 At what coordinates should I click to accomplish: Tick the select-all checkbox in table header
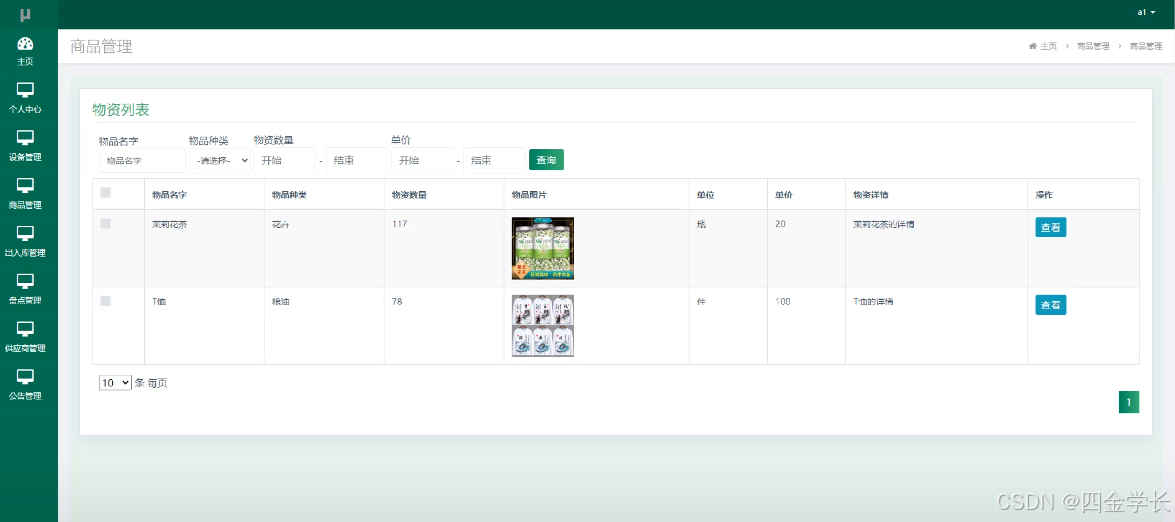coord(106,193)
